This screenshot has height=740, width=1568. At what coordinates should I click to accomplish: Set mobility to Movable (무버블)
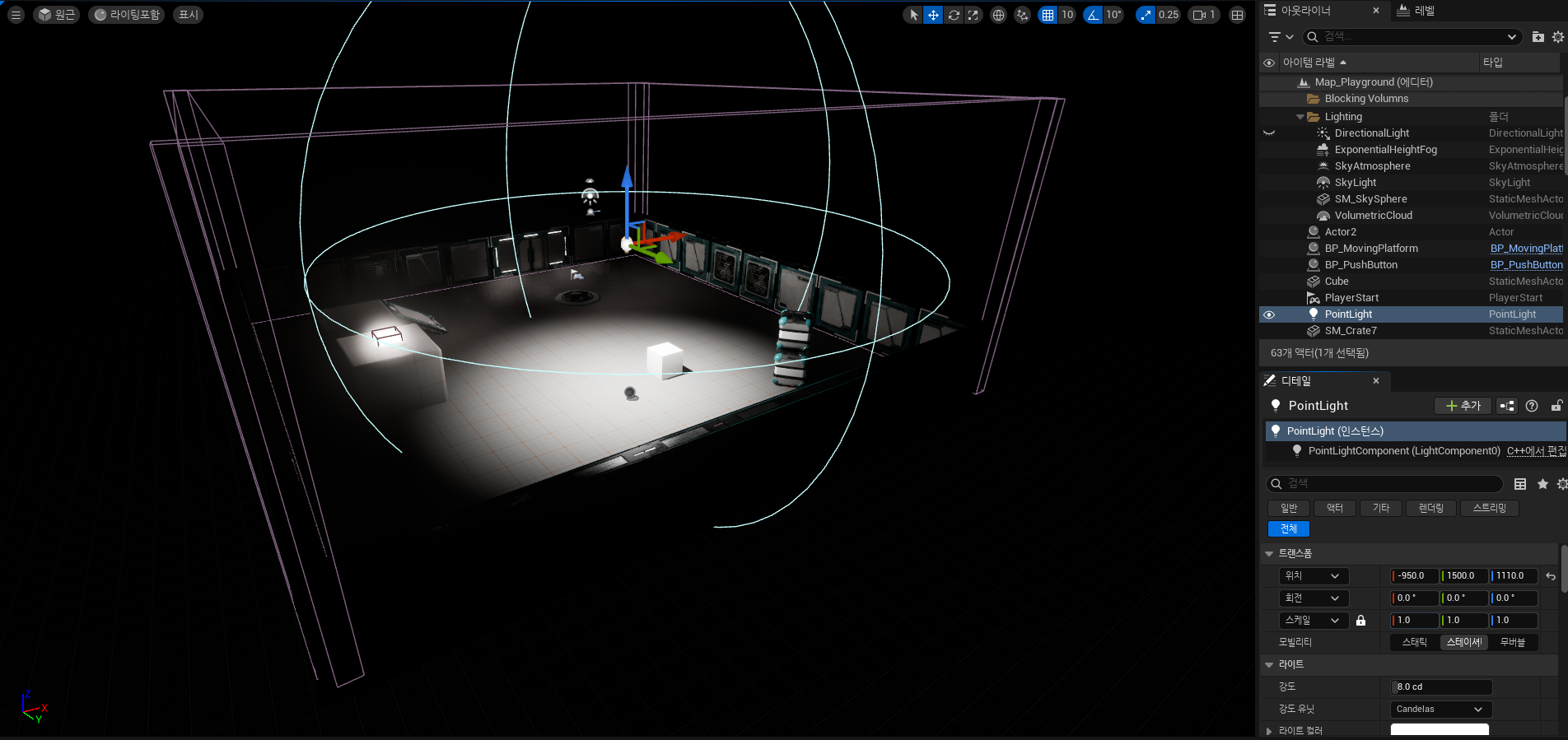pos(1512,642)
